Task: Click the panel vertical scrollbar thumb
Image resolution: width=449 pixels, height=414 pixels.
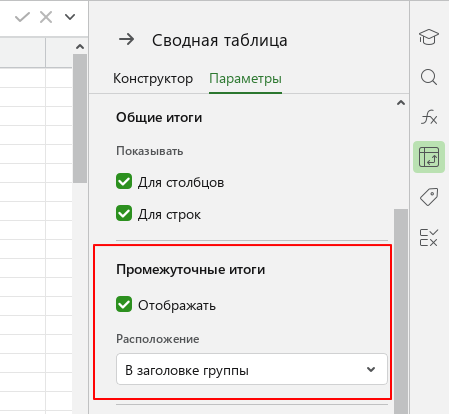Action: click(401, 311)
